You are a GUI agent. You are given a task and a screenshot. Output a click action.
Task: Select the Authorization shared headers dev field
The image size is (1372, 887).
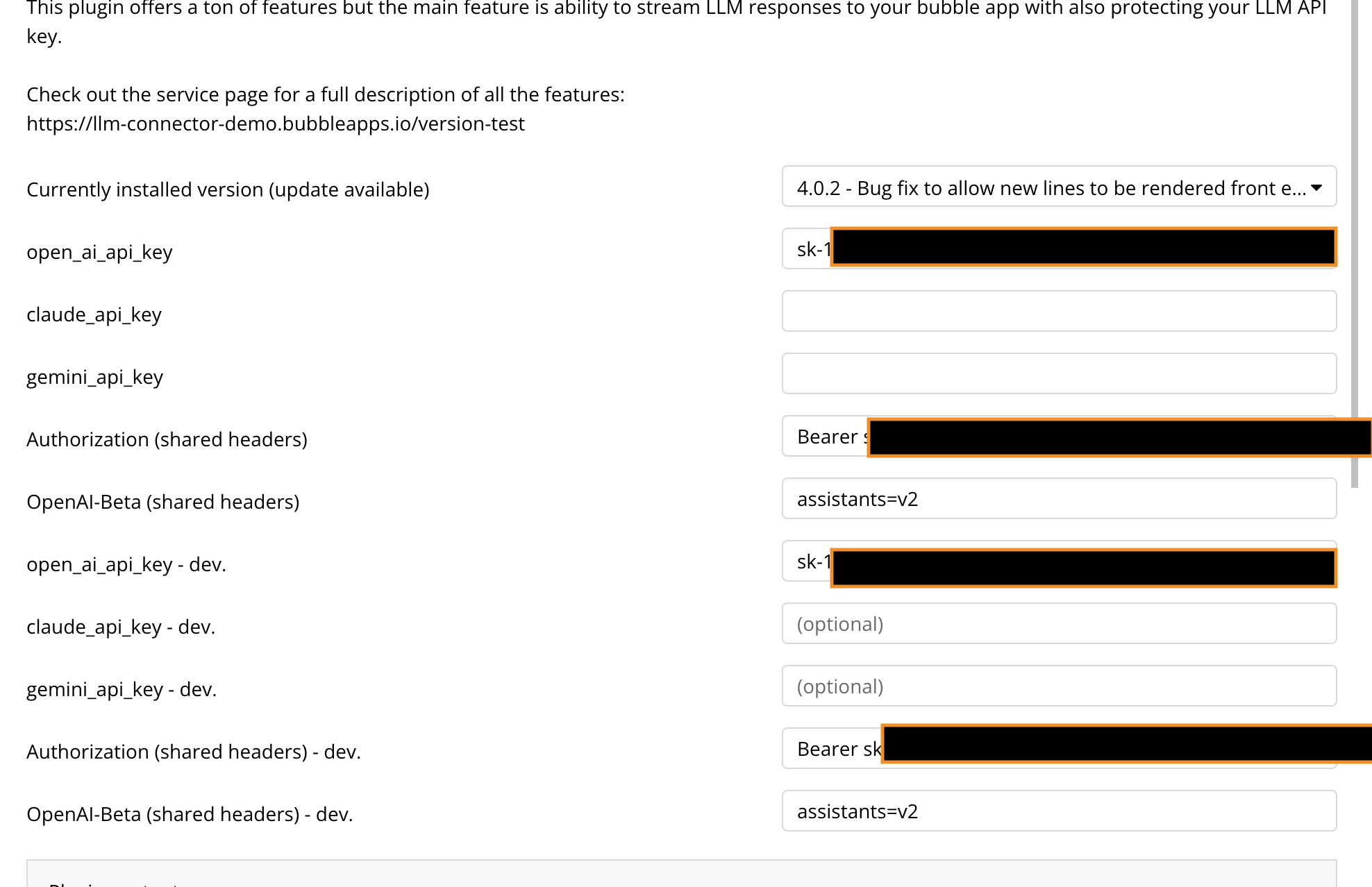click(1059, 748)
